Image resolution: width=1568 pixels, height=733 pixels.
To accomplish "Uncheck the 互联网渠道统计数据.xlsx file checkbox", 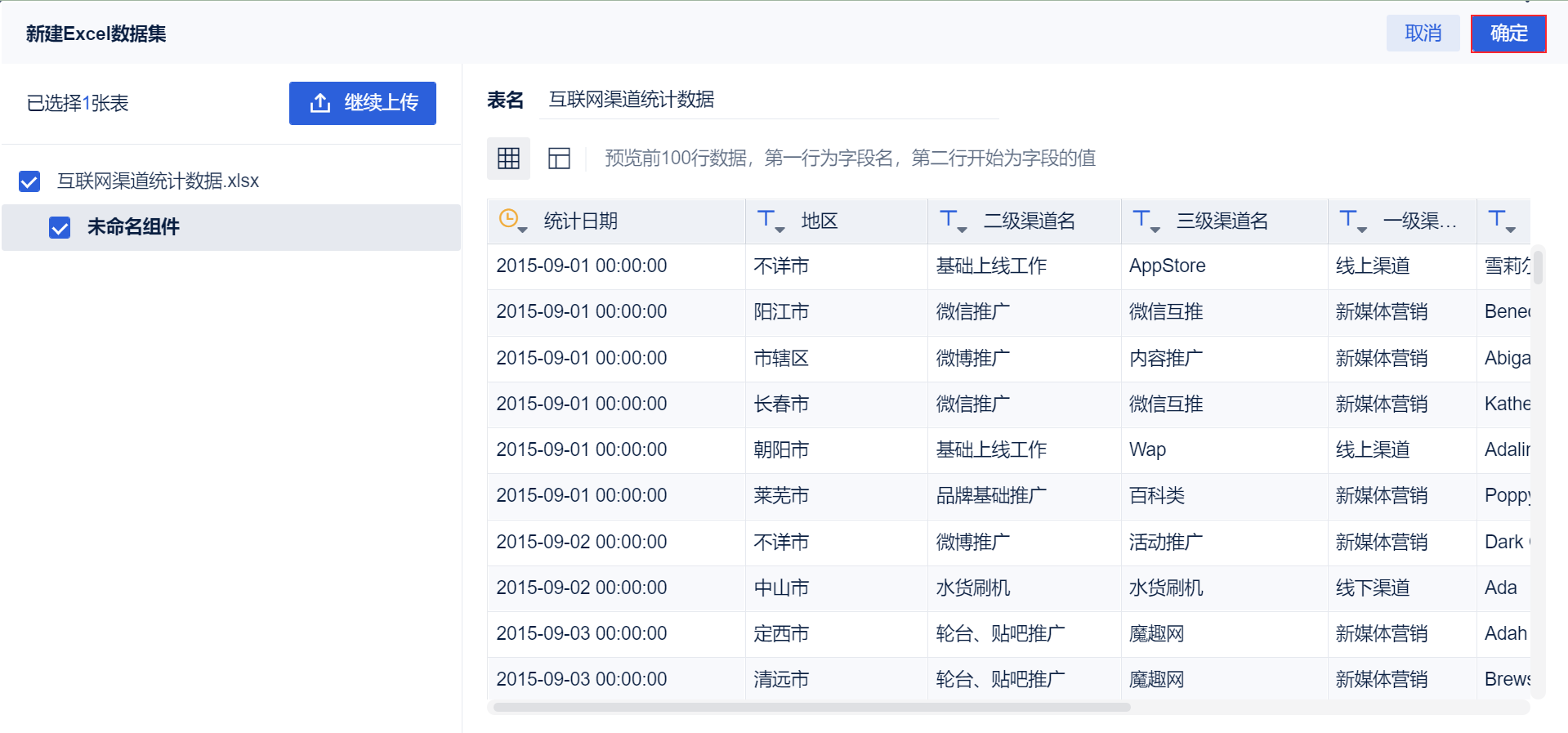I will point(29,181).
